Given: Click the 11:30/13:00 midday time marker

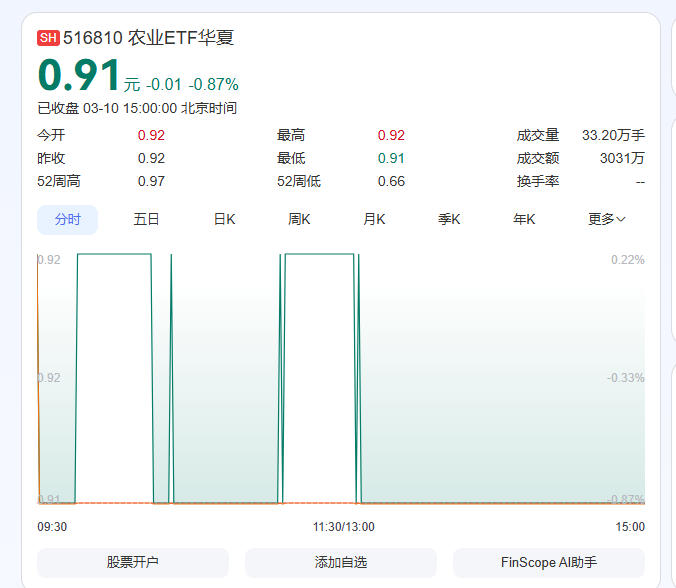Looking at the screenshot, I should [343, 526].
